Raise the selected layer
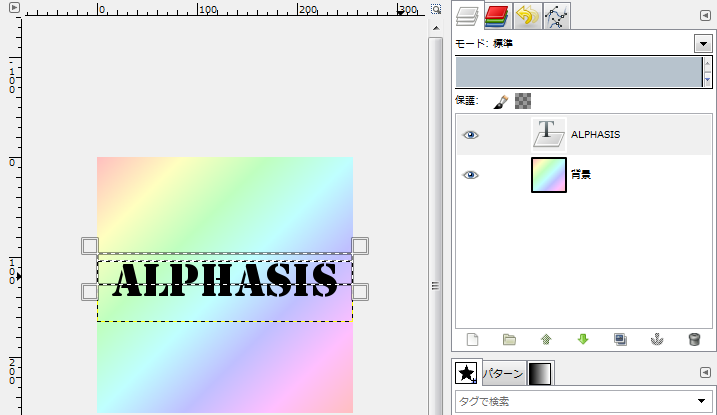The image size is (717, 415). click(546, 340)
